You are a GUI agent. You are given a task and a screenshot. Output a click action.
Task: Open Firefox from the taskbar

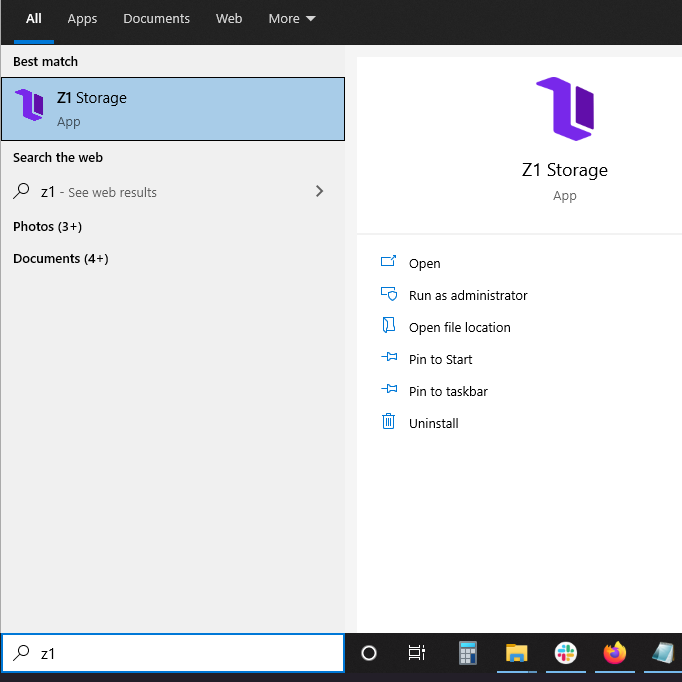(615, 653)
